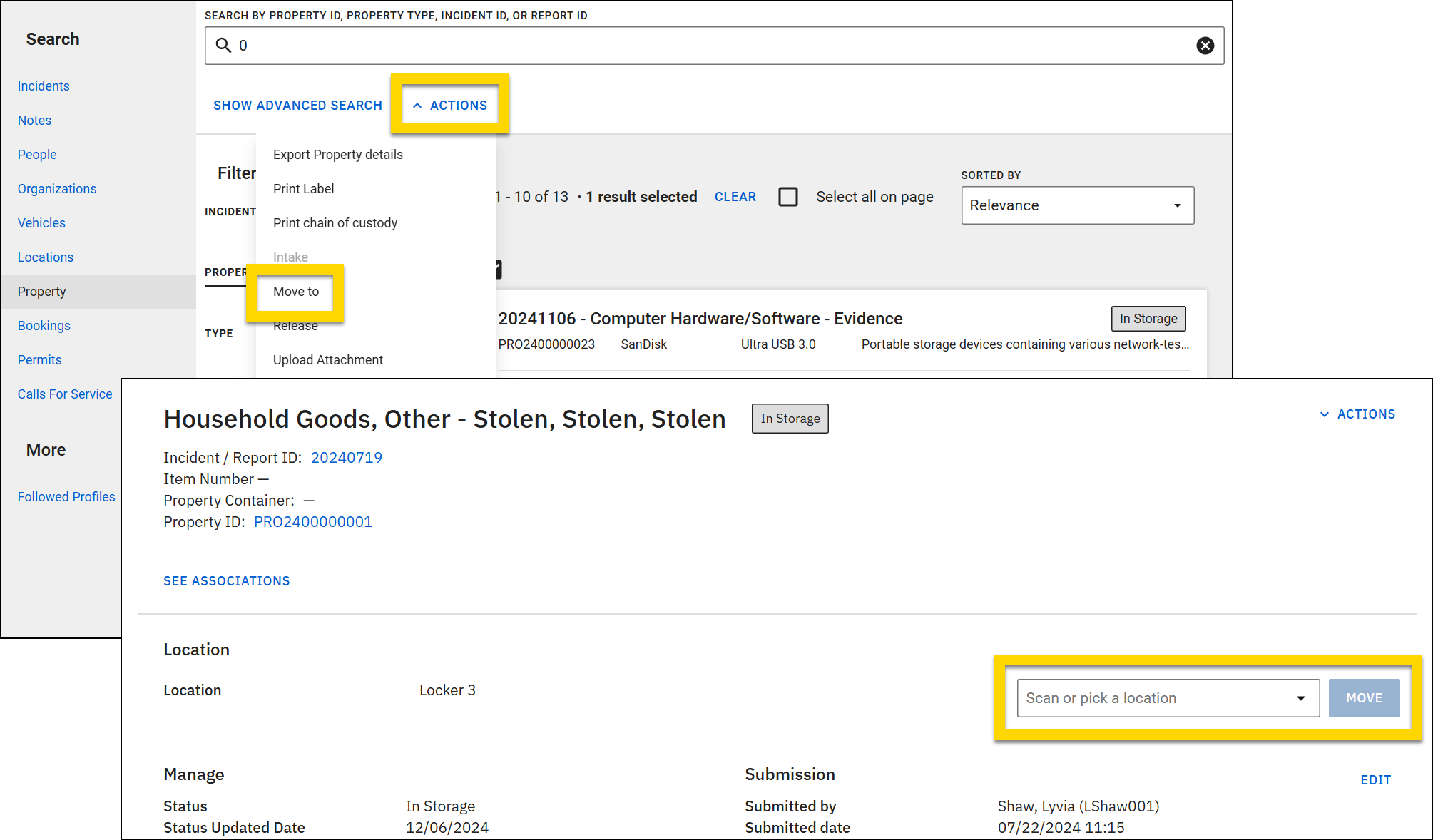Click SHOW ADVANCED SEARCH
The width and height of the screenshot is (1433, 840).
coord(297,105)
